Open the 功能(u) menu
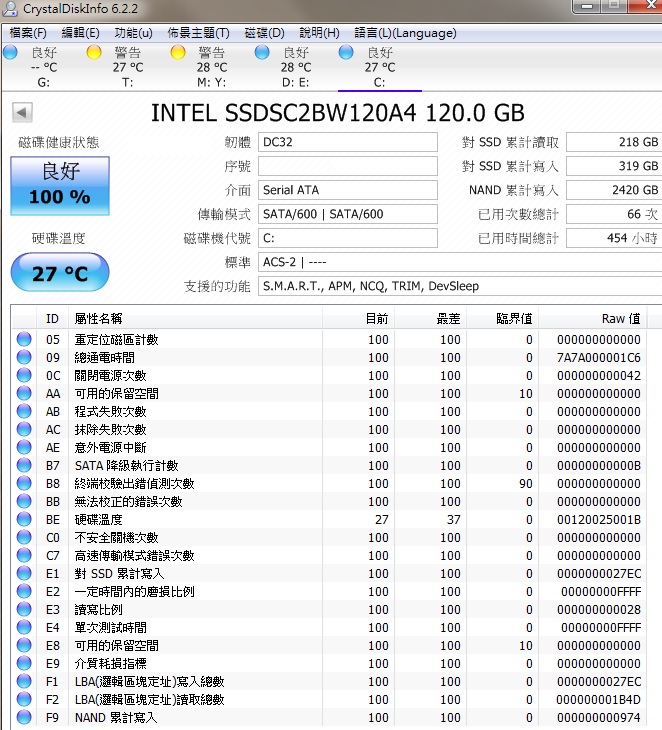The height and width of the screenshot is (730, 662). [x=134, y=33]
